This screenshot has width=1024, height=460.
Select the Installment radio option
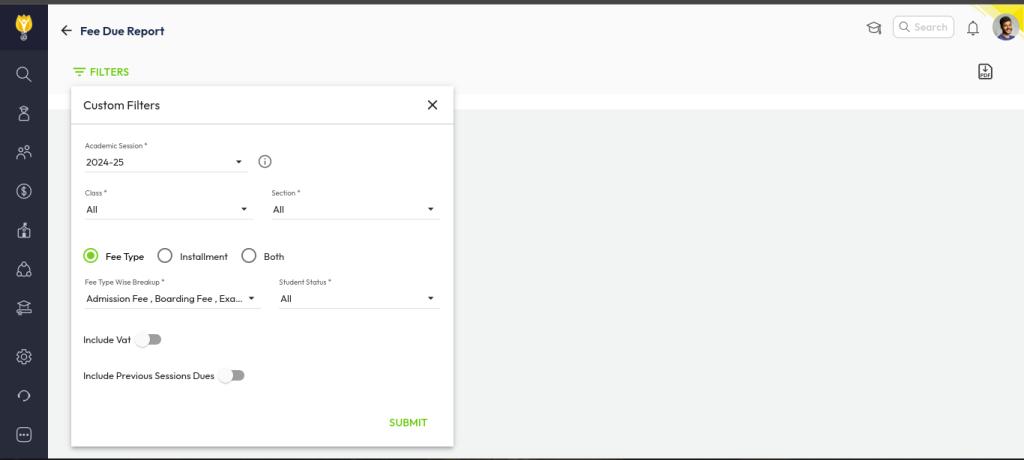click(165, 256)
